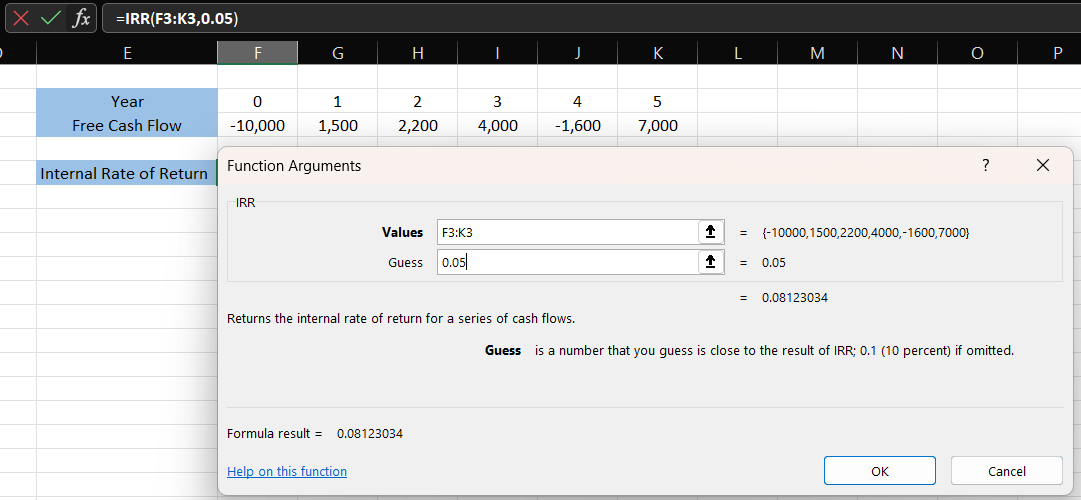1081x500 pixels.
Task: Select the Free Cash Flow label cell
Action: click(x=126, y=125)
